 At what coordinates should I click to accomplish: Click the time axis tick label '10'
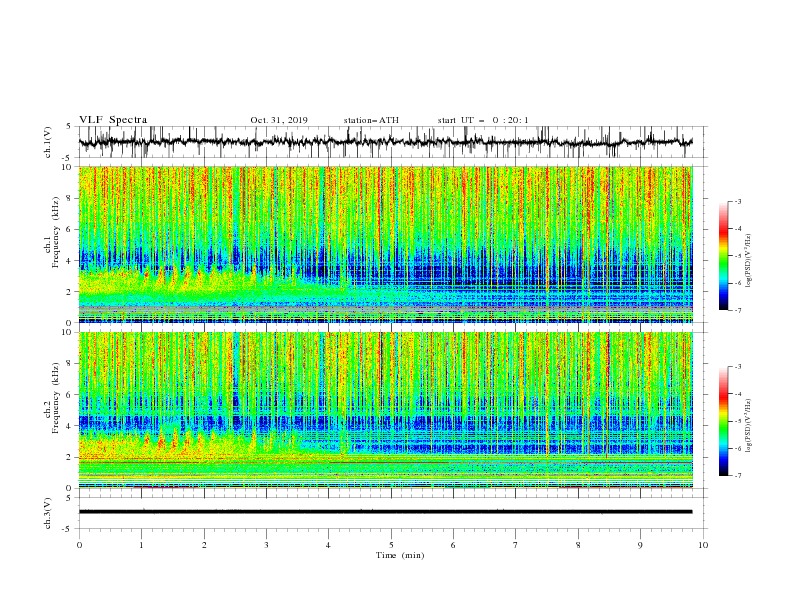click(x=703, y=545)
